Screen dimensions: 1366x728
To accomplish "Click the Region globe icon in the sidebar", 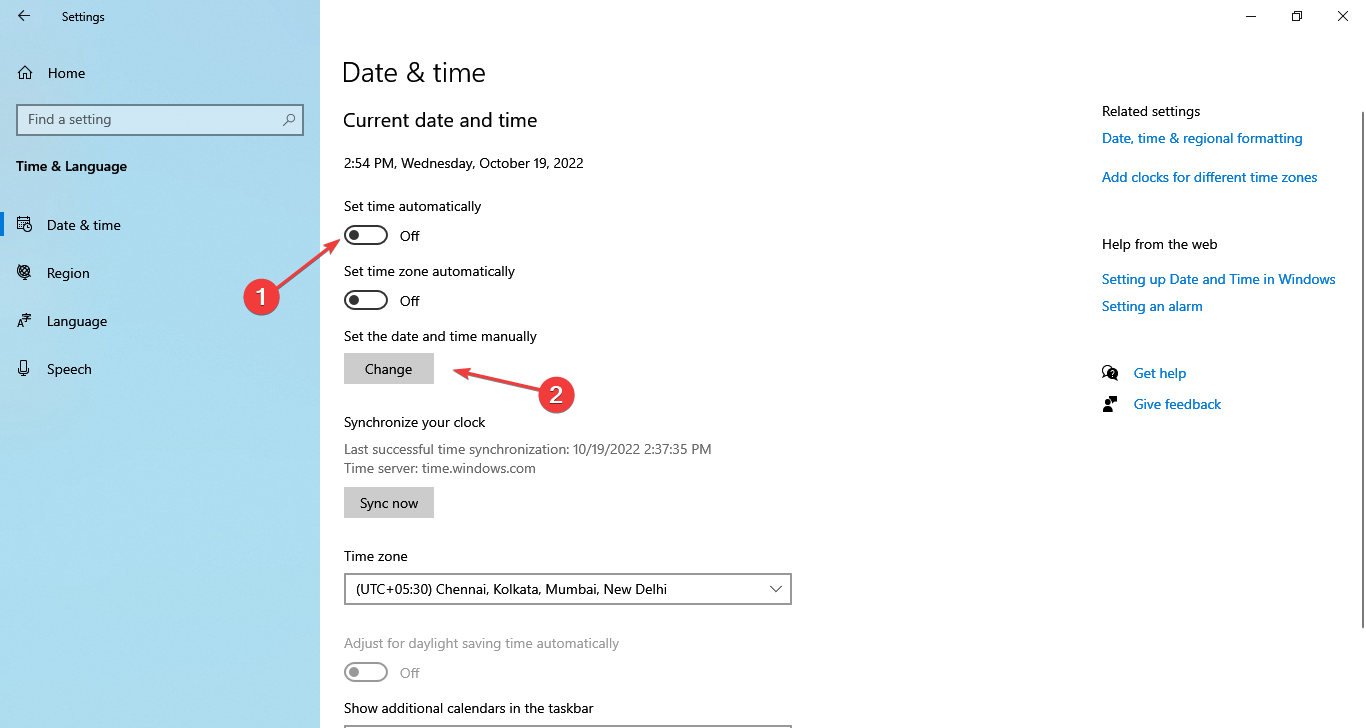I will [25, 273].
